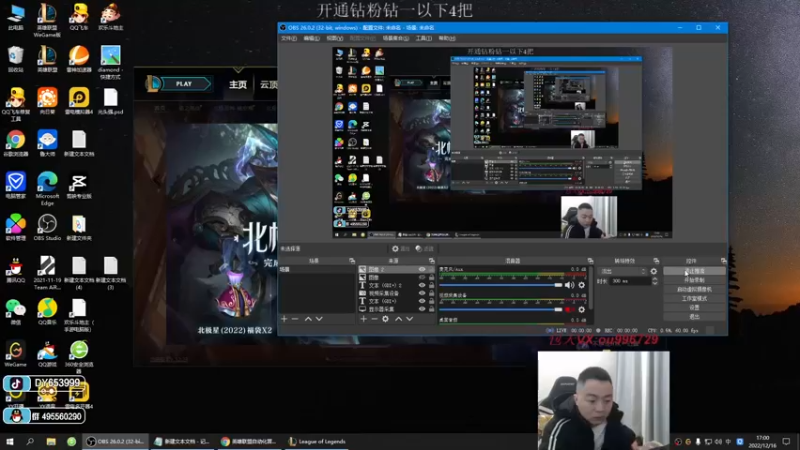Viewport: 800px width, 450px height.
Task: Open 回收站 recycle bin icon
Action: coord(15,58)
